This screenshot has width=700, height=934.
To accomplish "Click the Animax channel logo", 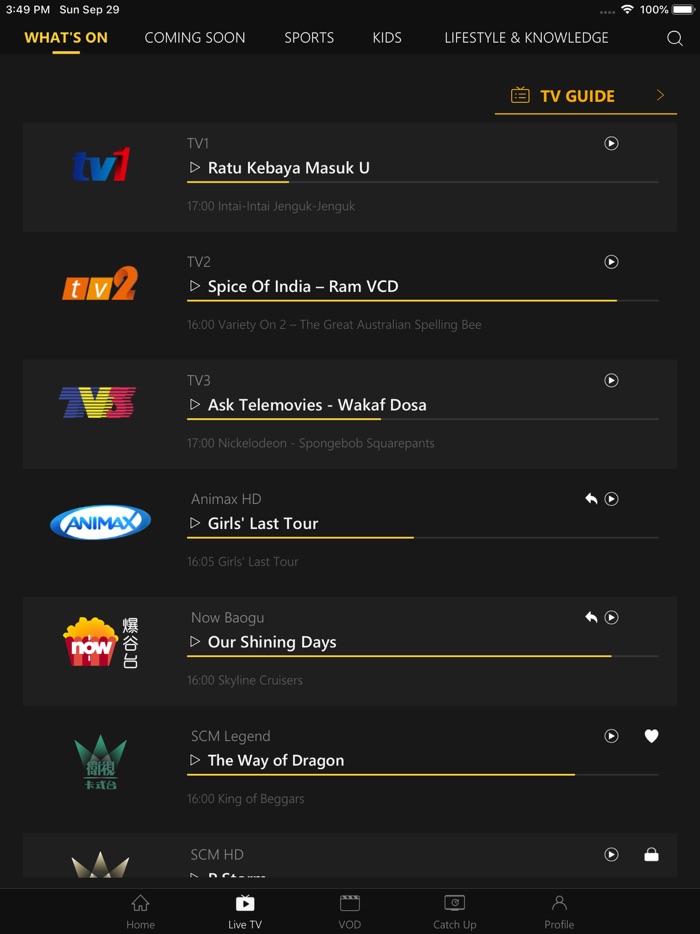I will pos(100,523).
